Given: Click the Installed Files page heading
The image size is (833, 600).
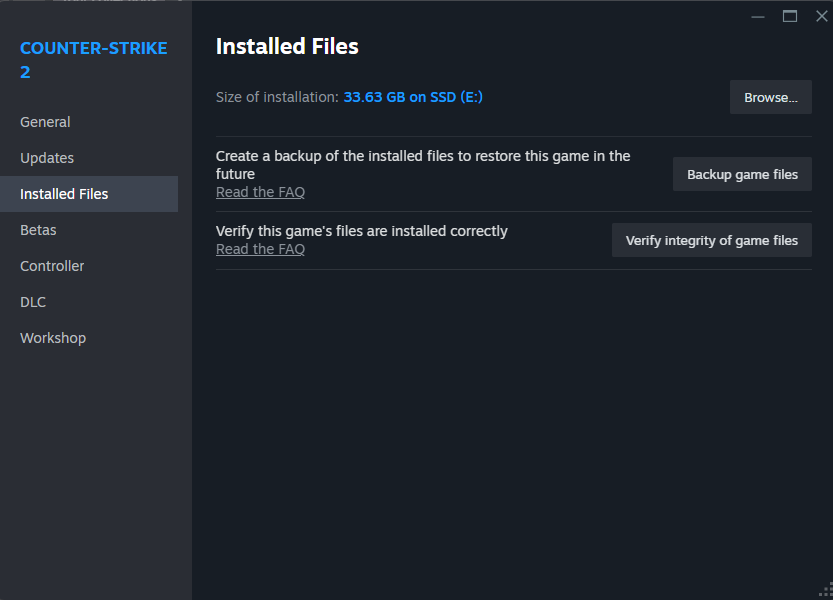Looking at the screenshot, I should click(287, 46).
